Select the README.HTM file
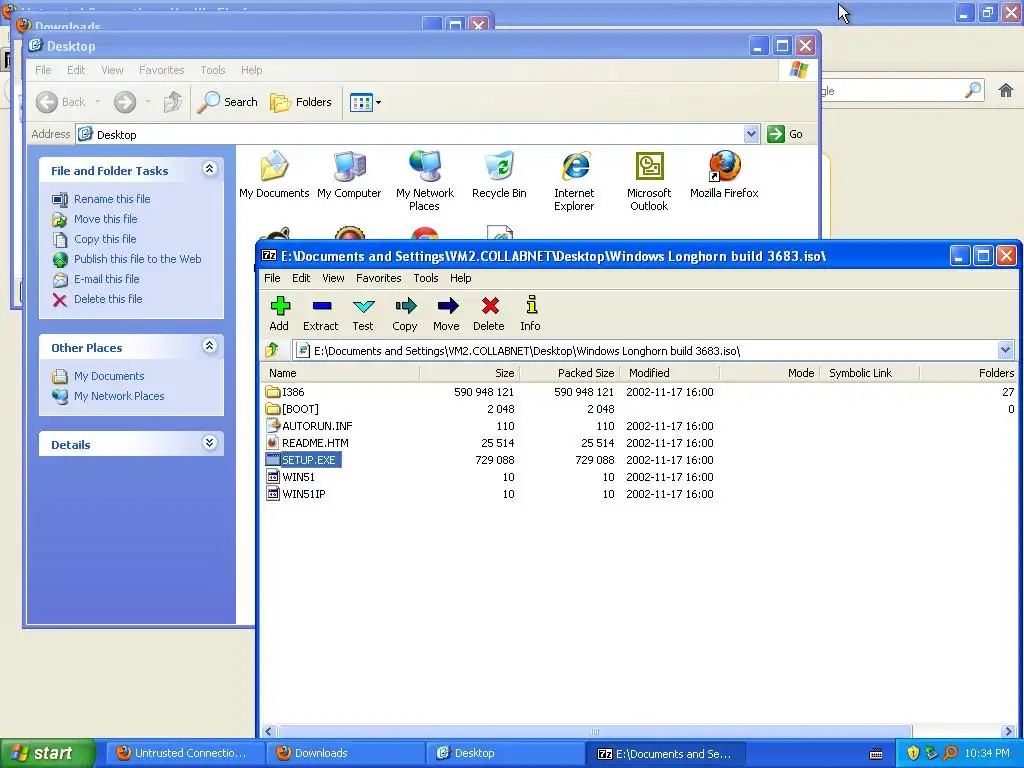 point(308,443)
